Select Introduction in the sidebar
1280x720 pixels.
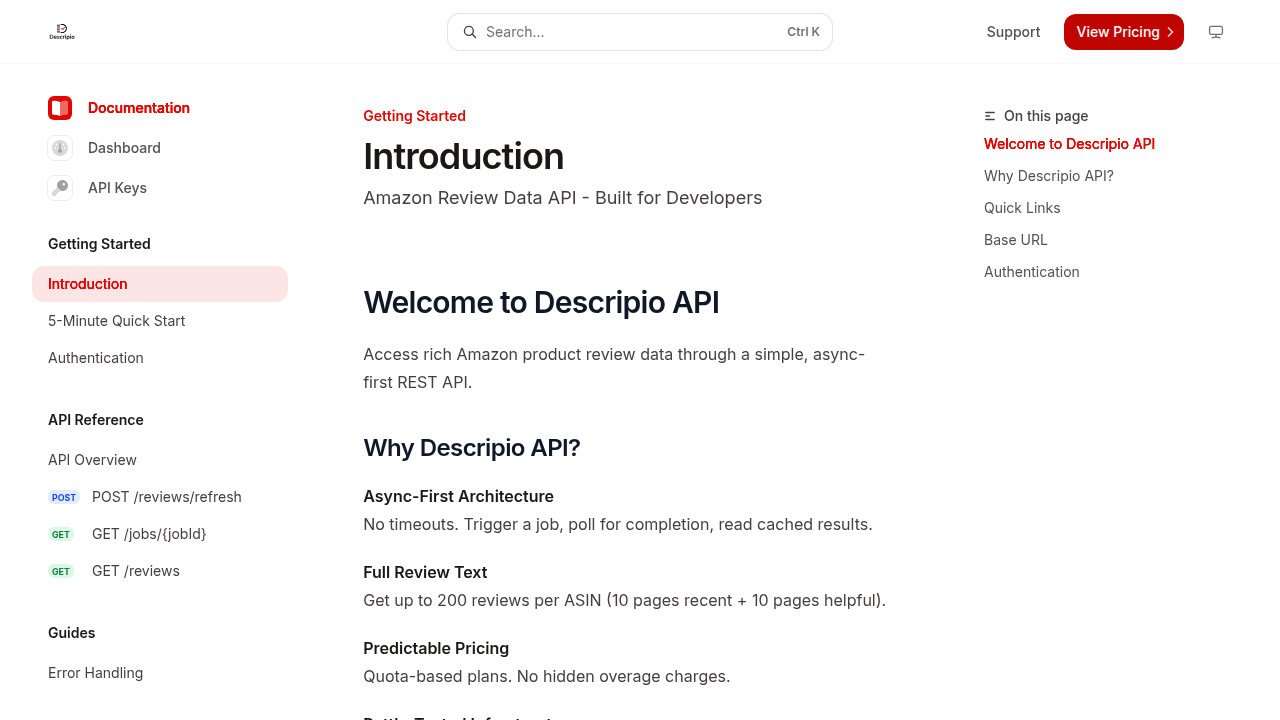pyautogui.click(x=160, y=284)
